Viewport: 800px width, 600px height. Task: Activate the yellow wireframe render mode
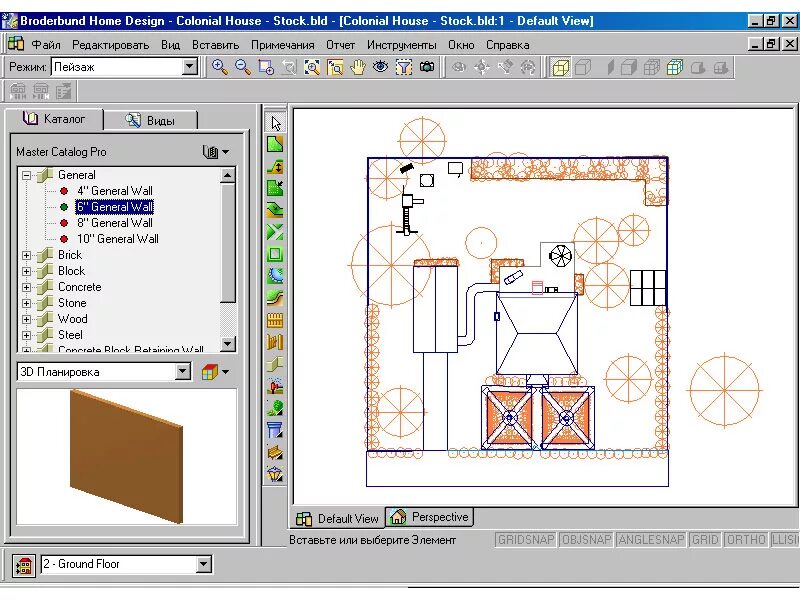pos(560,67)
